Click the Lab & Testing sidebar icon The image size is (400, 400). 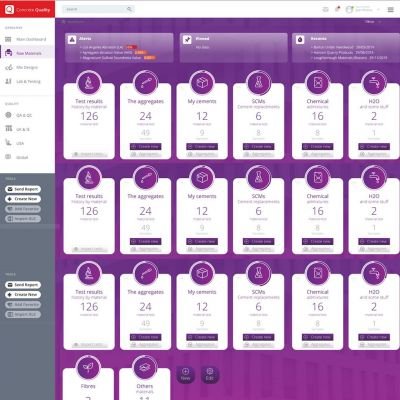[8, 81]
